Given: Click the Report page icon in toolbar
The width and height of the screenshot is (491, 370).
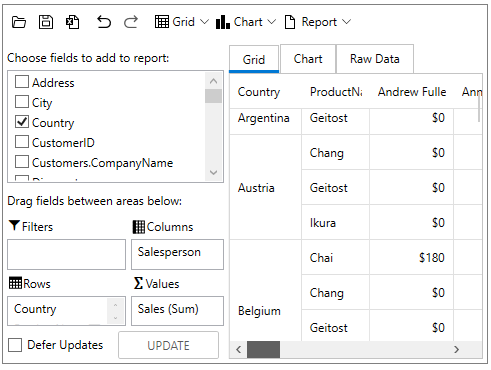Looking at the screenshot, I should click(x=290, y=22).
